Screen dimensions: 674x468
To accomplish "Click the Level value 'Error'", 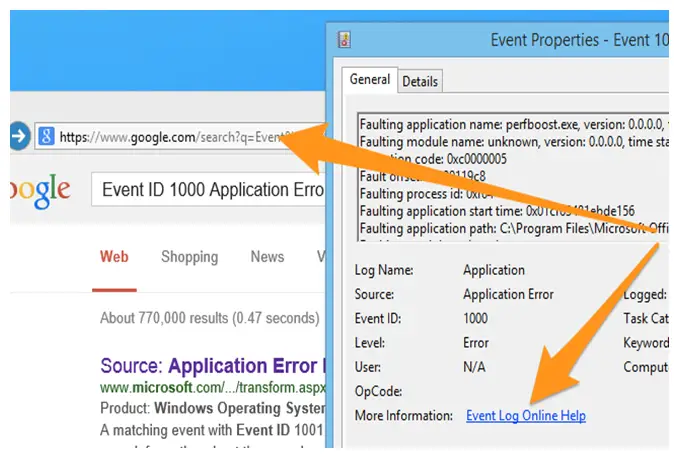I will [x=476, y=343].
